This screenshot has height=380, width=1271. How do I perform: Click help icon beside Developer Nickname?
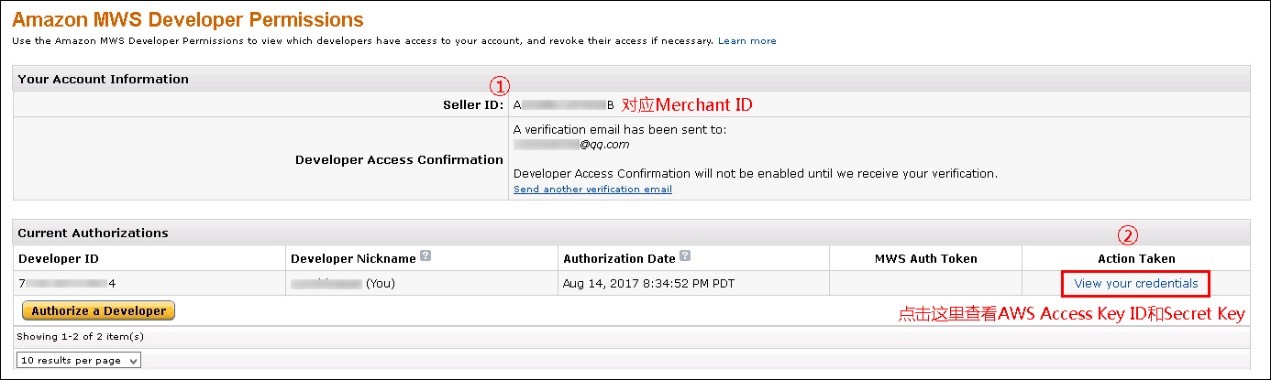coord(427,257)
